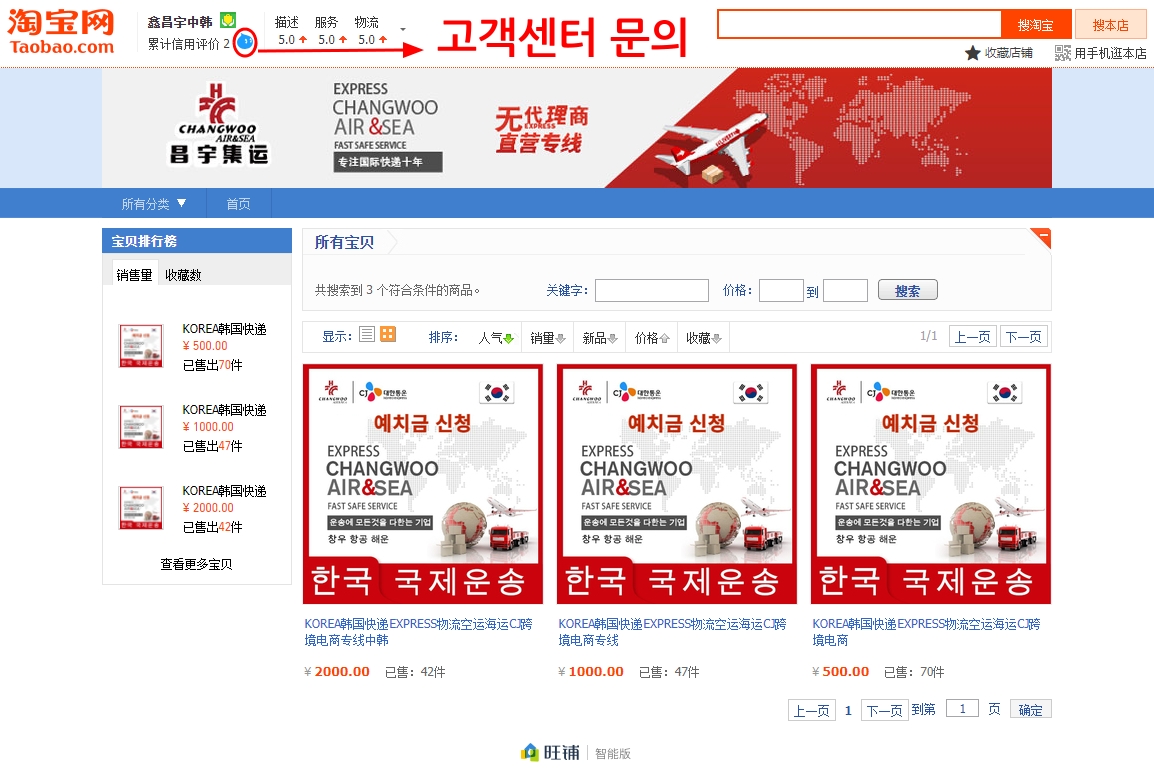The width and height of the screenshot is (1154, 775).
Task: Click the 1/1 page indicator
Action: (929, 336)
